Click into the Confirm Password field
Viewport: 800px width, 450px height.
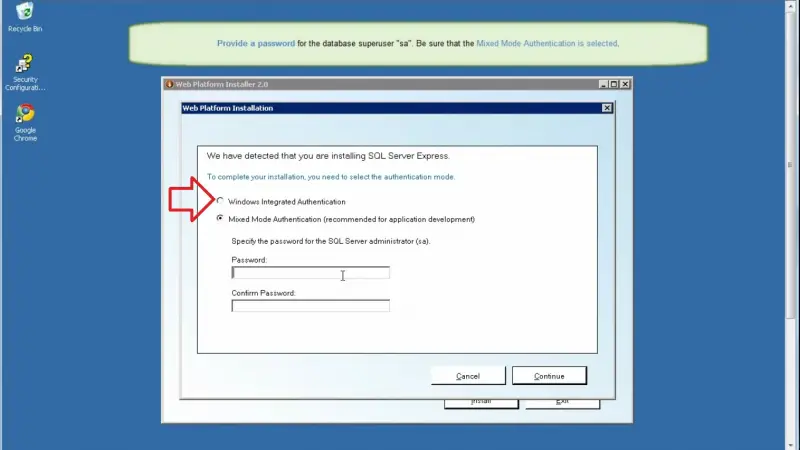click(x=310, y=306)
